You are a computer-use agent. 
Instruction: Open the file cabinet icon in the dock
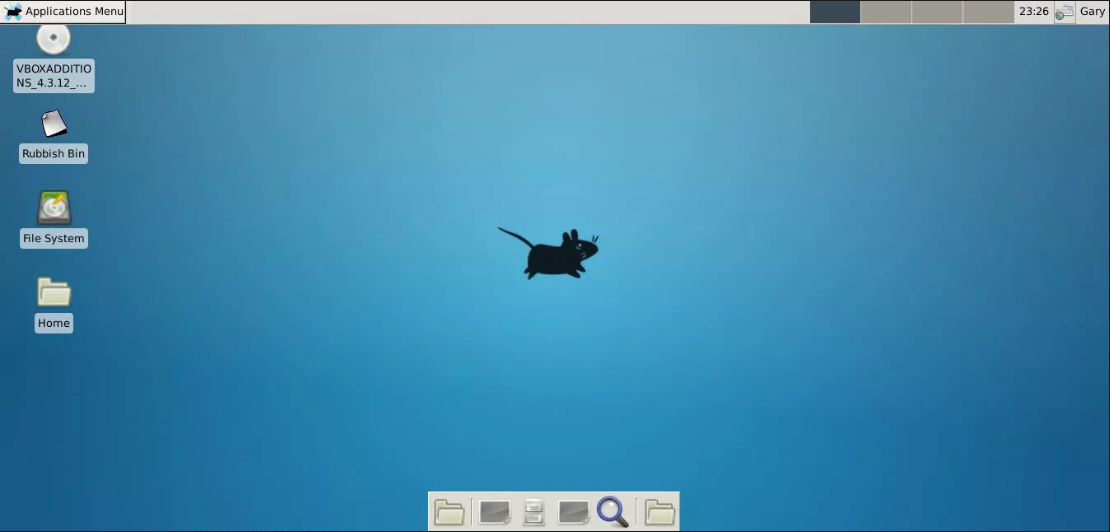pyautogui.click(x=534, y=512)
